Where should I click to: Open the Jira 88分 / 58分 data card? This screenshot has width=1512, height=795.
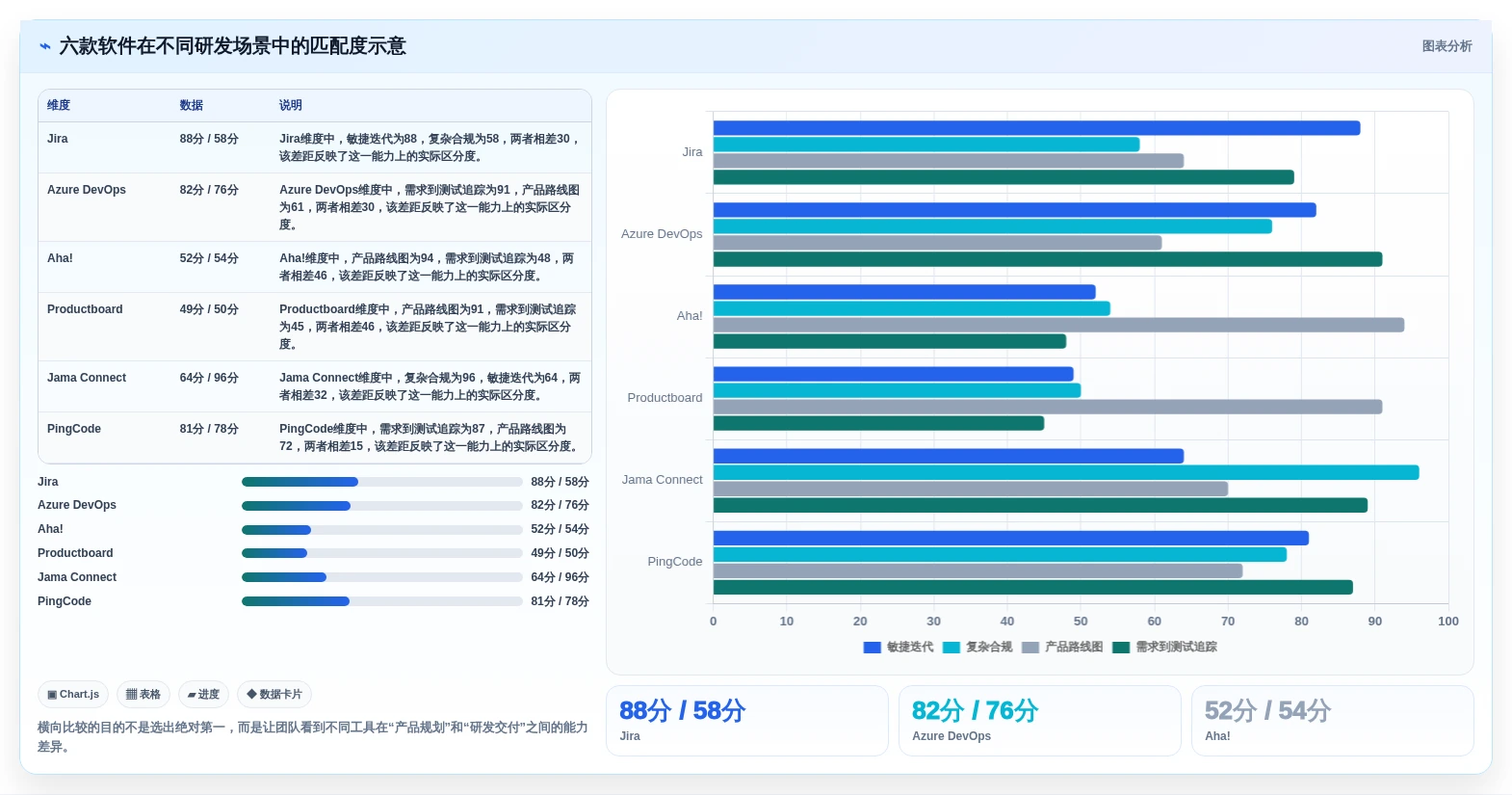point(747,721)
